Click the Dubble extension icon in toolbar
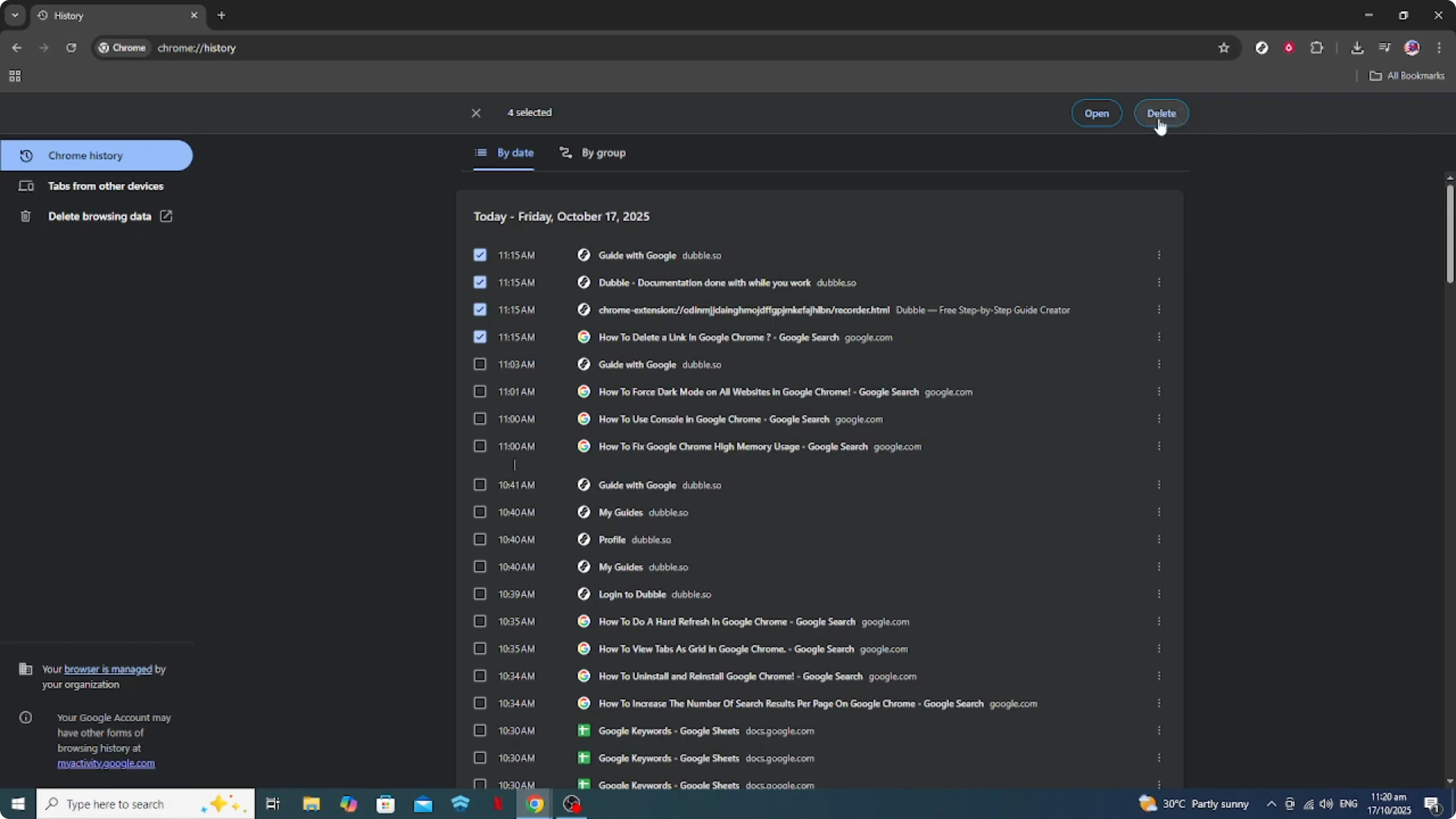Viewport: 1456px width, 819px height. tap(1262, 48)
